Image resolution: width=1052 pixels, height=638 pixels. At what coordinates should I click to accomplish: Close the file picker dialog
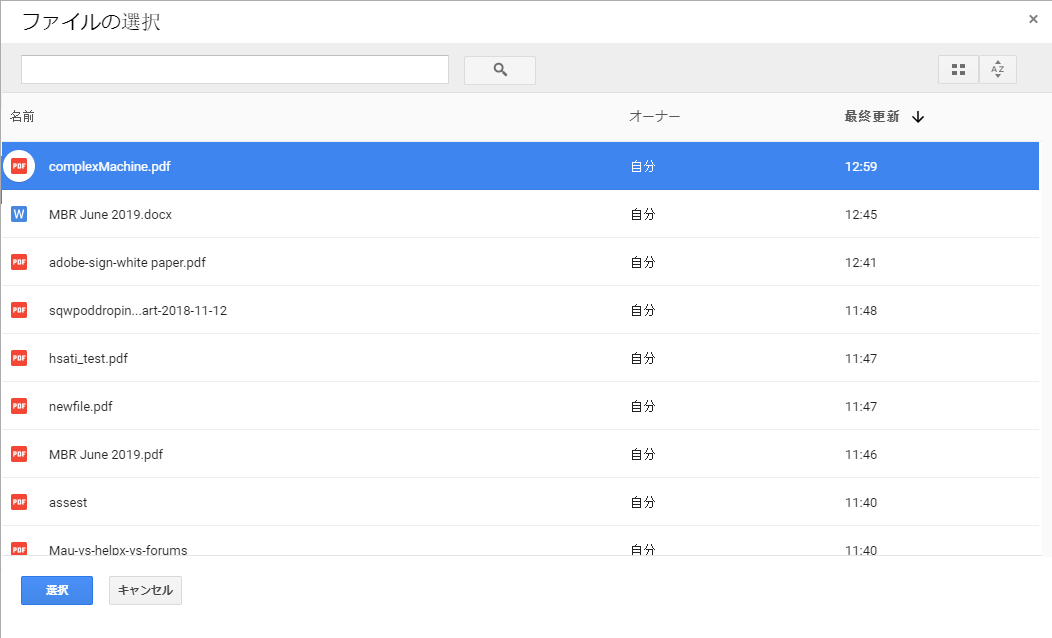coord(1033,19)
